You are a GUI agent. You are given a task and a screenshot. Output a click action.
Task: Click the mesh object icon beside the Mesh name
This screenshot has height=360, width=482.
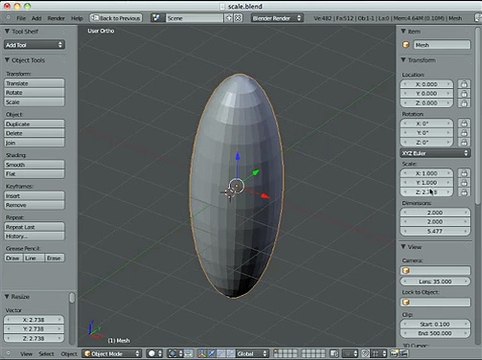coord(406,45)
